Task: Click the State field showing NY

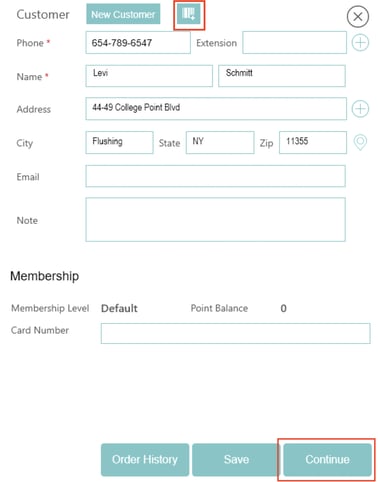Action: pyautogui.click(x=220, y=142)
